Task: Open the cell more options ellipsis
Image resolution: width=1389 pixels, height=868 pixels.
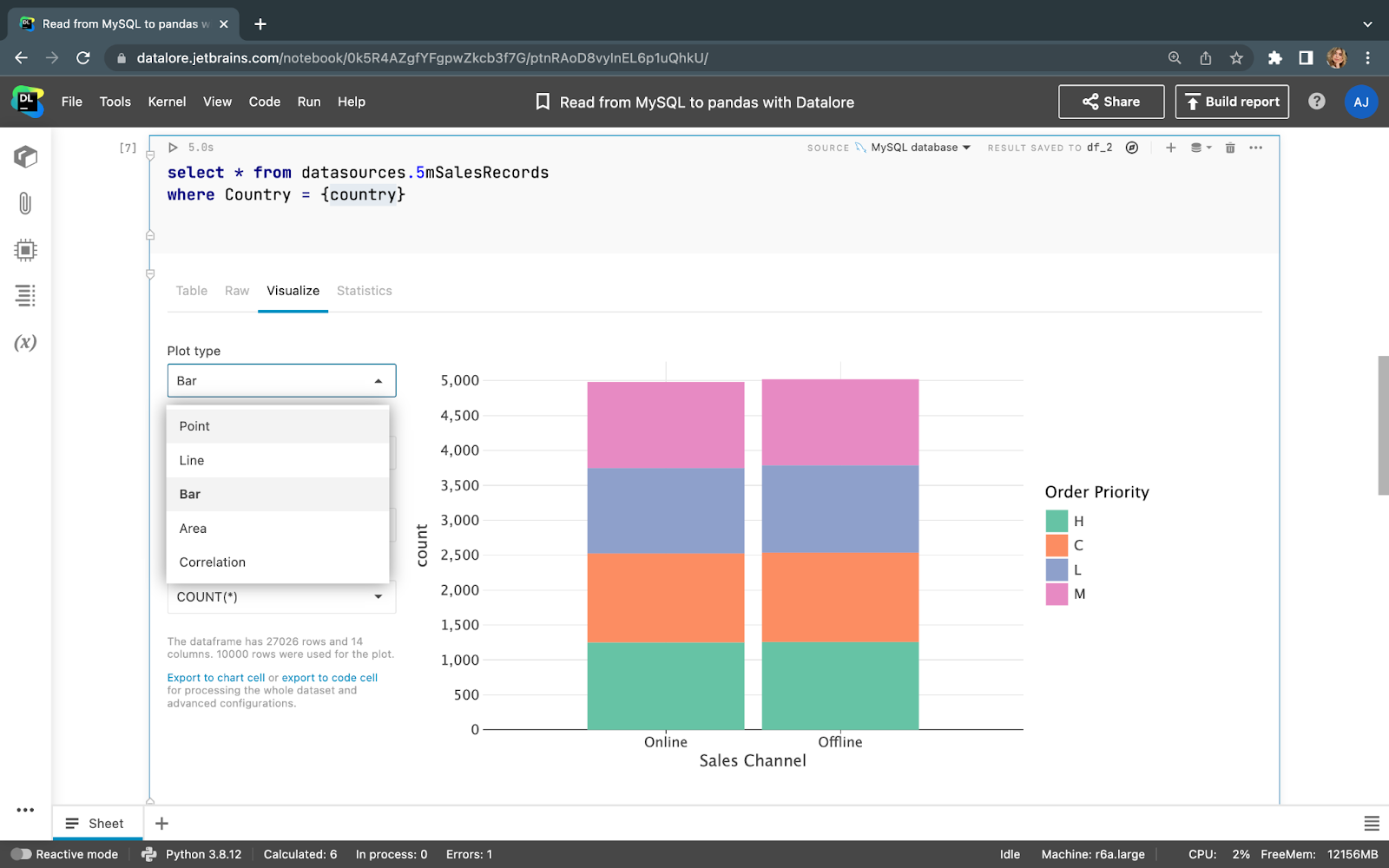Action: click(x=1255, y=148)
